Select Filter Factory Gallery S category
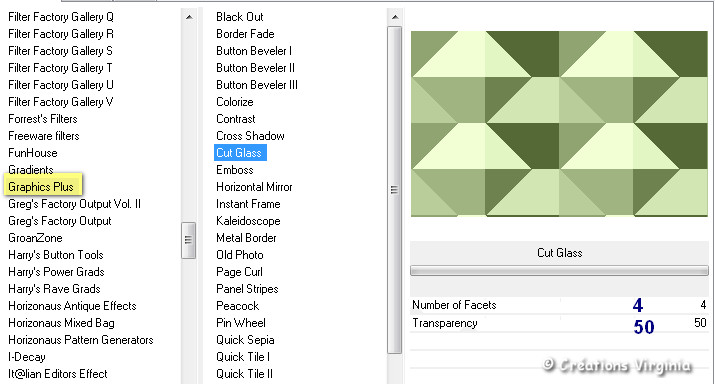 tap(60, 51)
